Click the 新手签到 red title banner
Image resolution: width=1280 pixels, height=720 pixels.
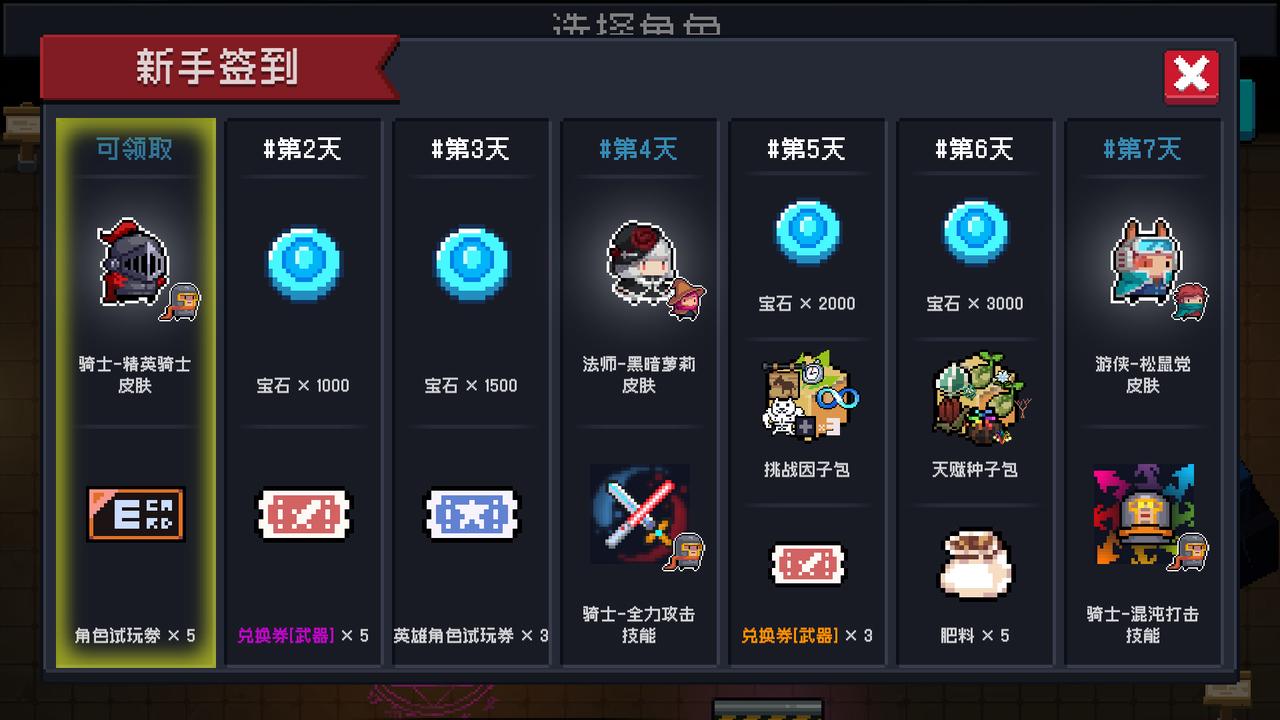click(218, 68)
